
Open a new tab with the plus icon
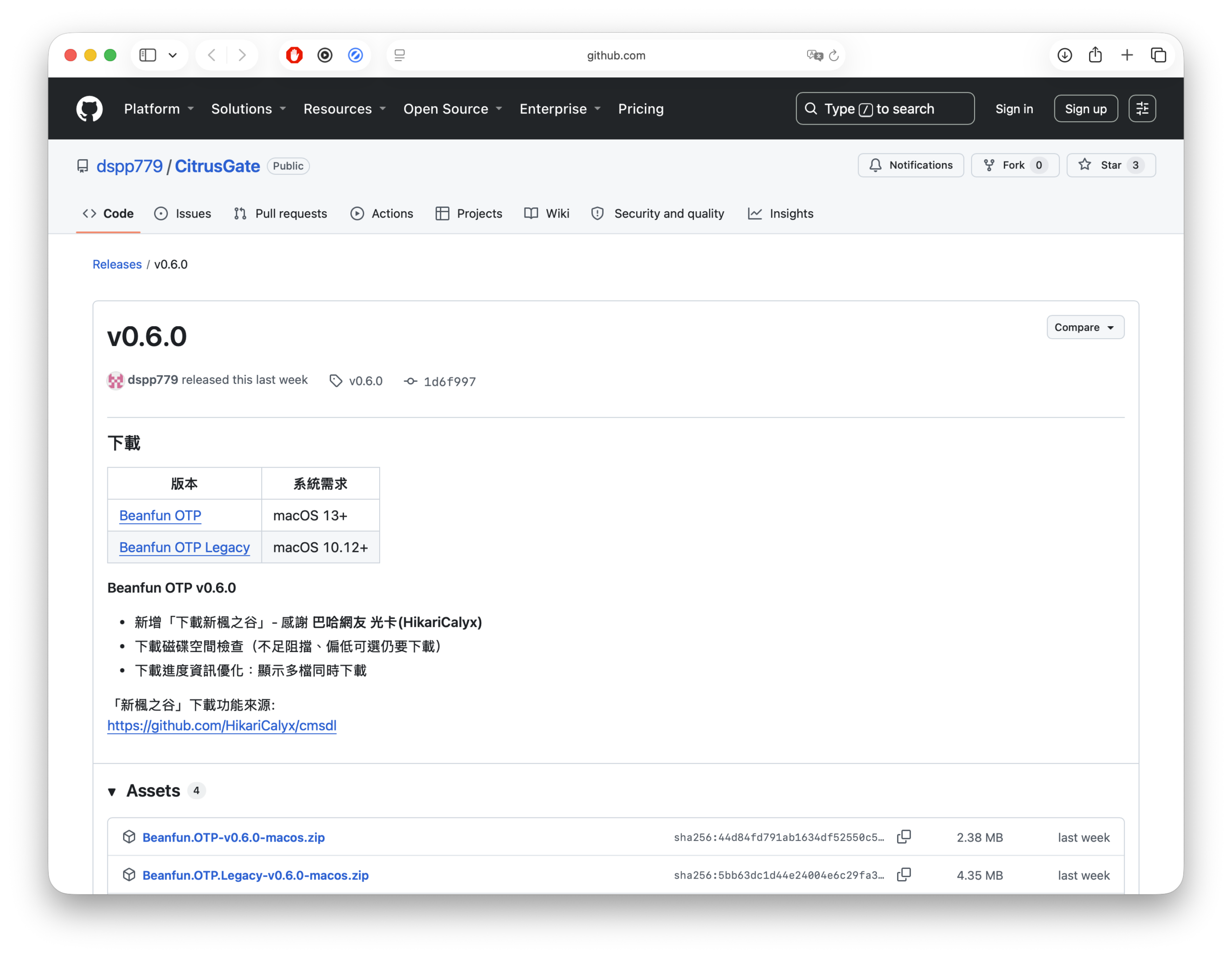tap(1127, 55)
